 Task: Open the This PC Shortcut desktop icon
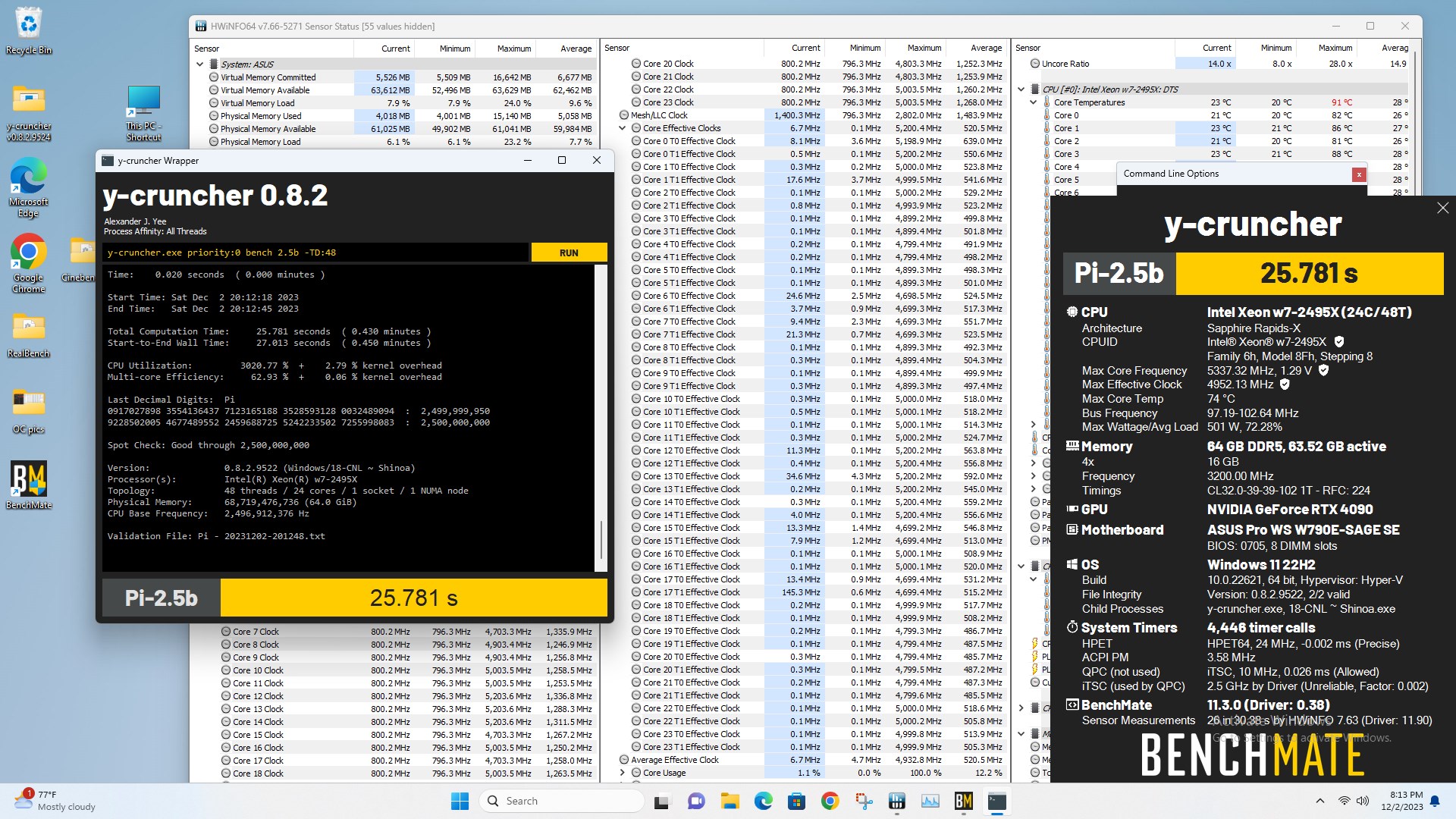[143, 112]
